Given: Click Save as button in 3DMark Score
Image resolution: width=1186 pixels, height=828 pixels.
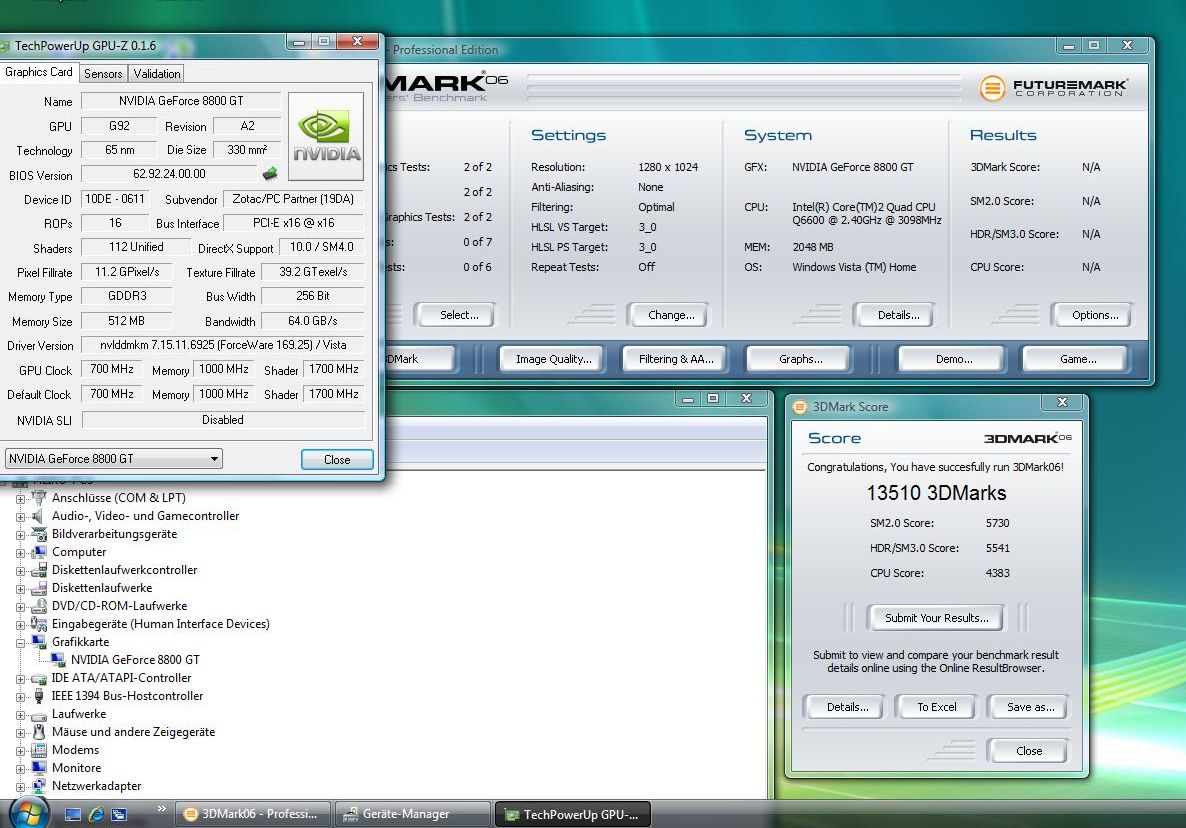Looking at the screenshot, I should coord(1030,707).
